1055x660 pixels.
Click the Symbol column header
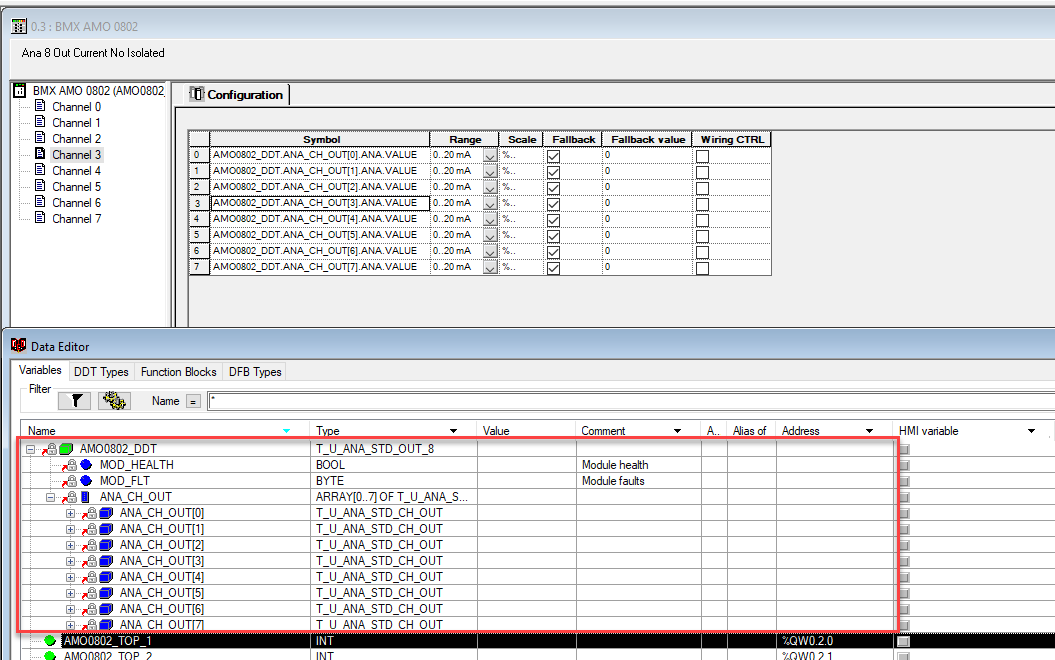(x=321, y=139)
